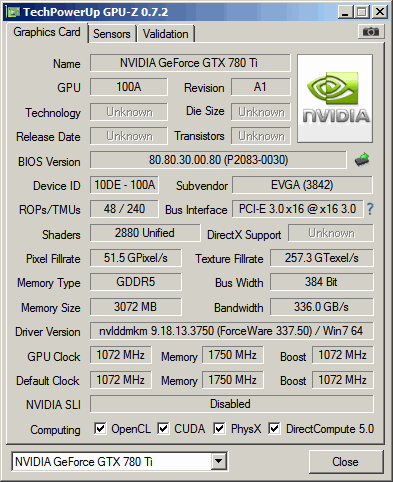This screenshot has width=393, height=482.
Task: Click the camera screenshot icon
Action: point(371,32)
